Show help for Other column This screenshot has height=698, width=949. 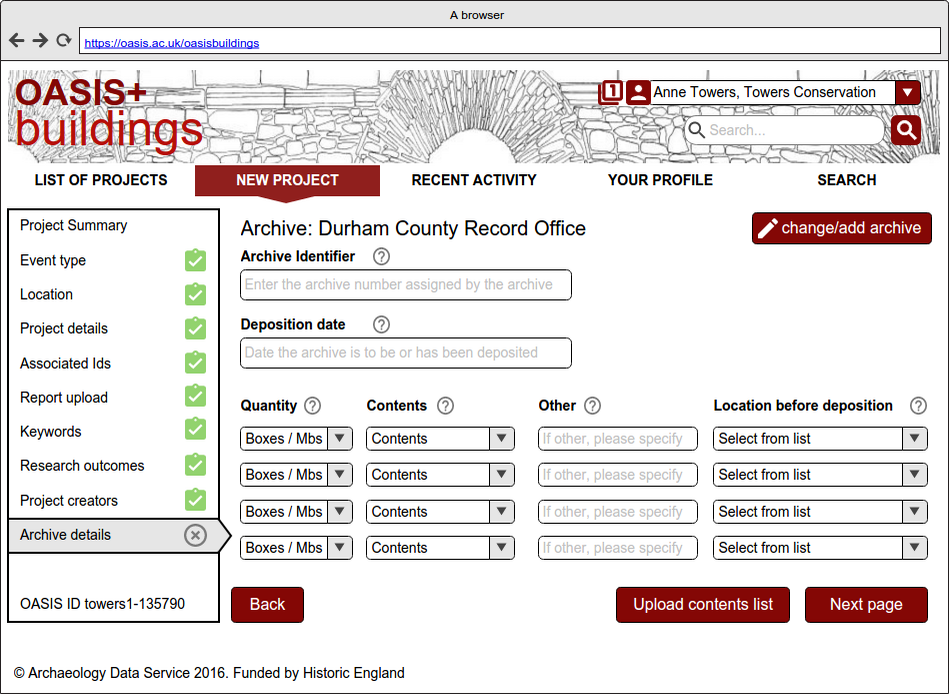(593, 406)
